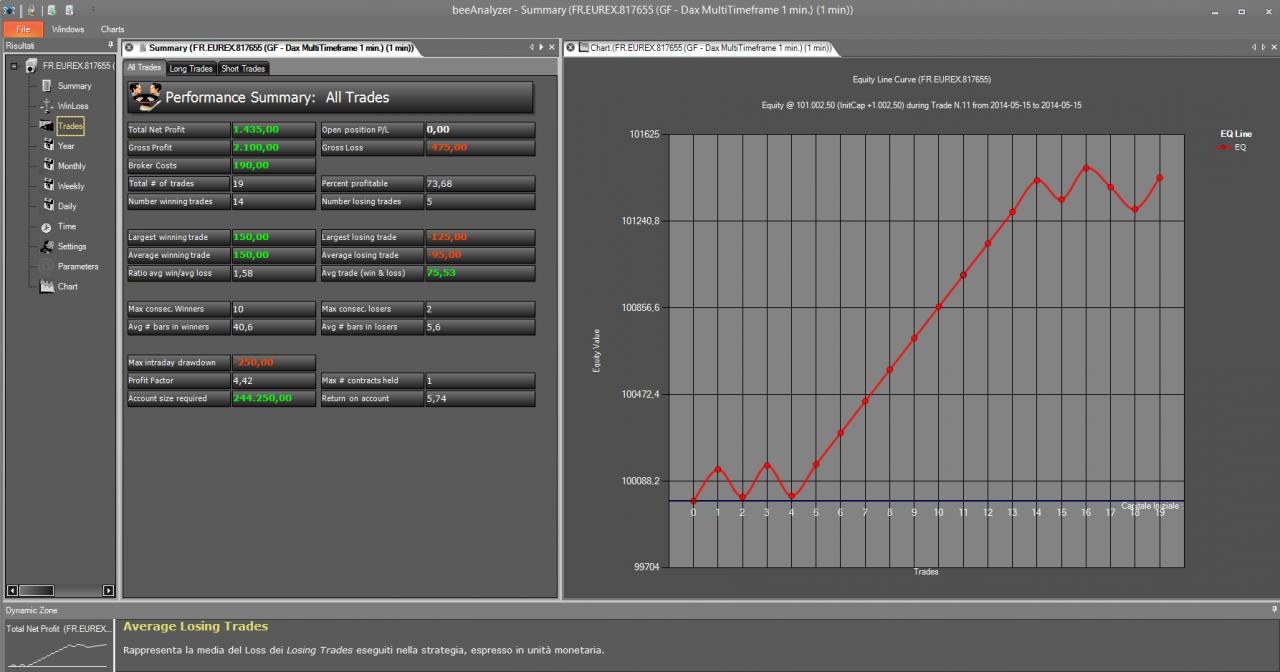The height and width of the screenshot is (672, 1280).
Task: Select the WinLoss report icon
Action: tap(47, 106)
